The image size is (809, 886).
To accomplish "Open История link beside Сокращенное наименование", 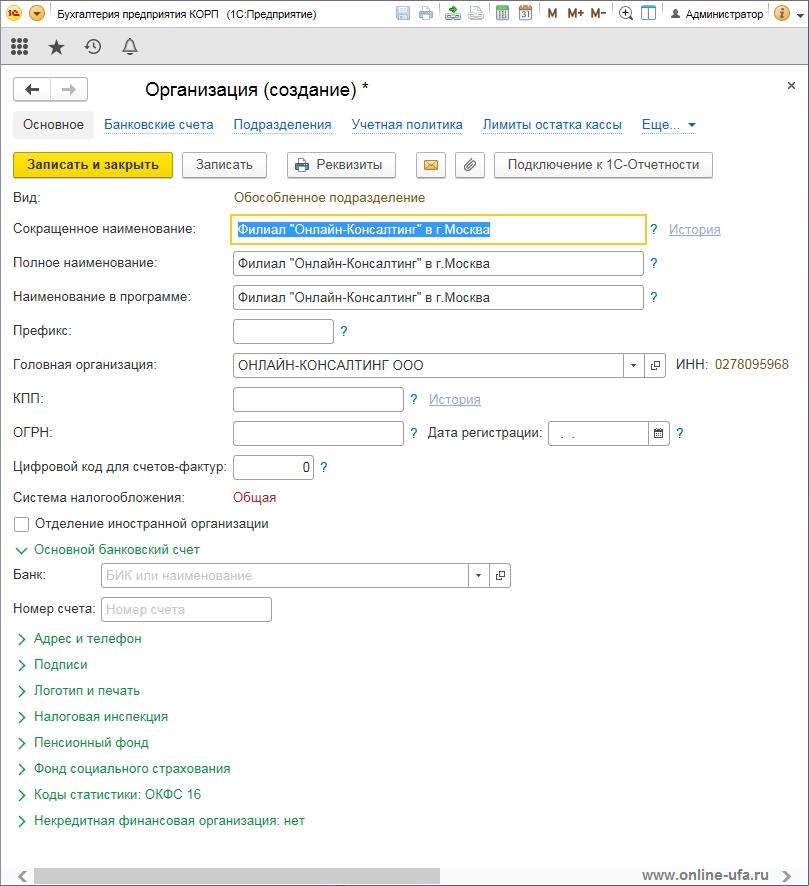I will 694,229.
